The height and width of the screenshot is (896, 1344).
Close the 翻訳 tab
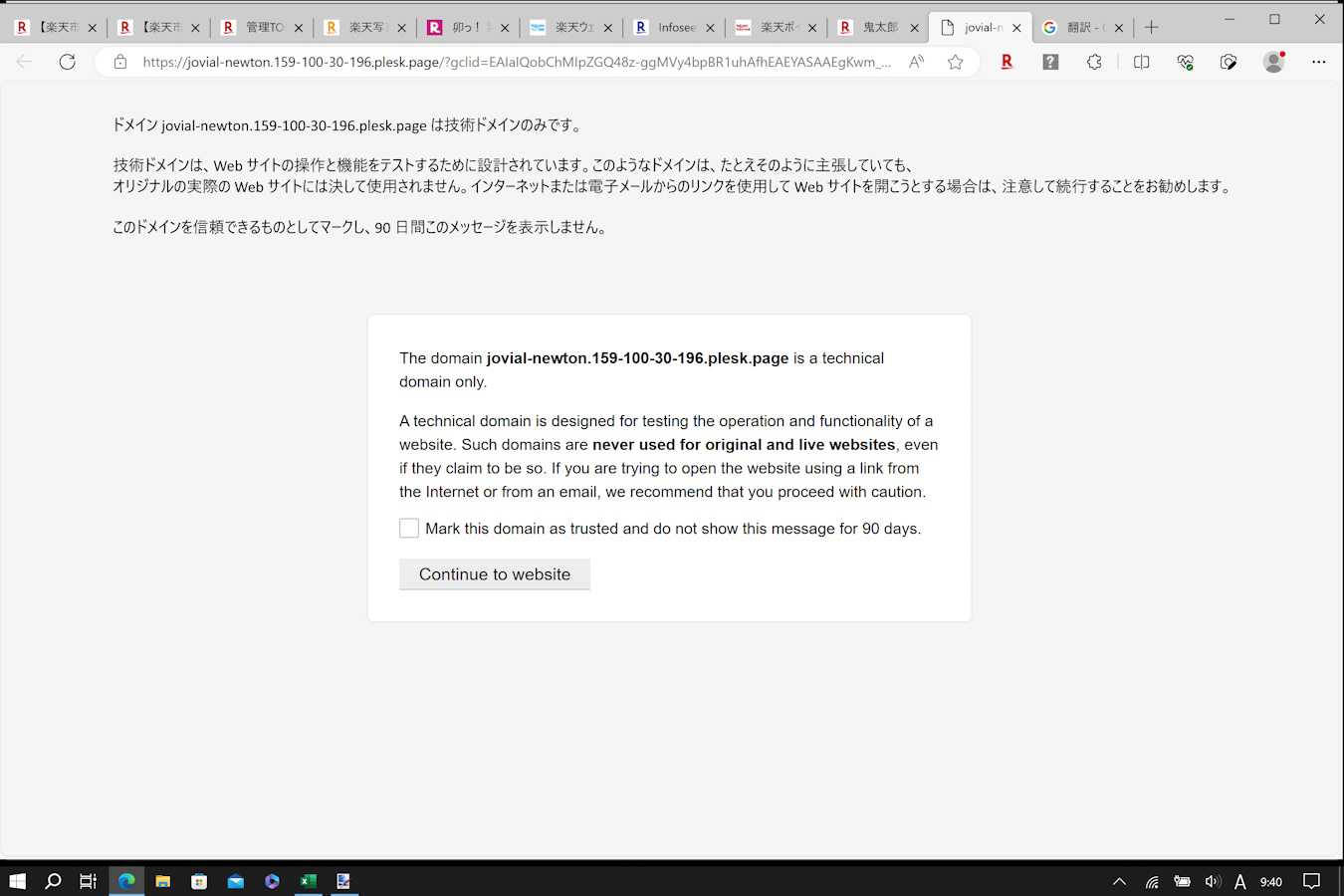click(x=1119, y=28)
